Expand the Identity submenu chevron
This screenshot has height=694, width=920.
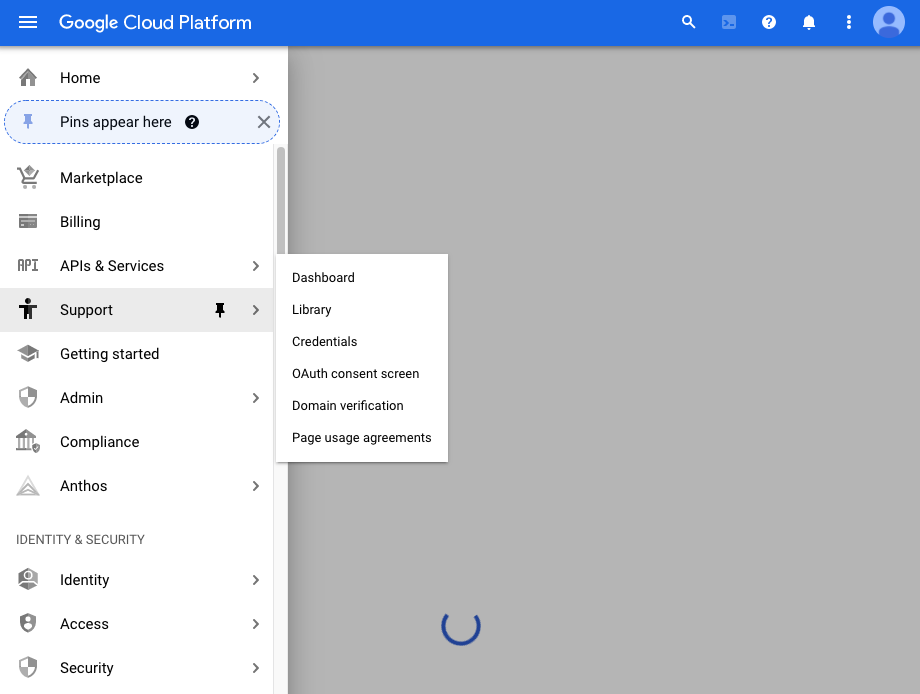click(x=255, y=580)
